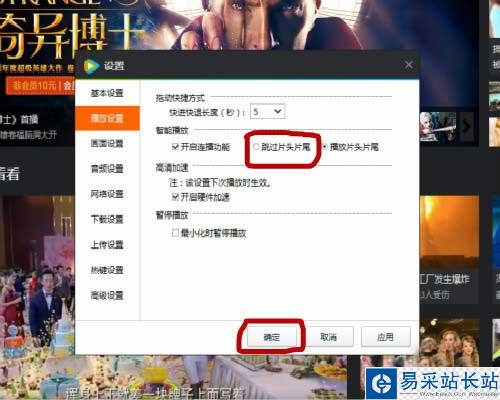Open the 工厂发生爆炸 news thumbnail
500x400 pixels.
pyautogui.click(x=449, y=232)
